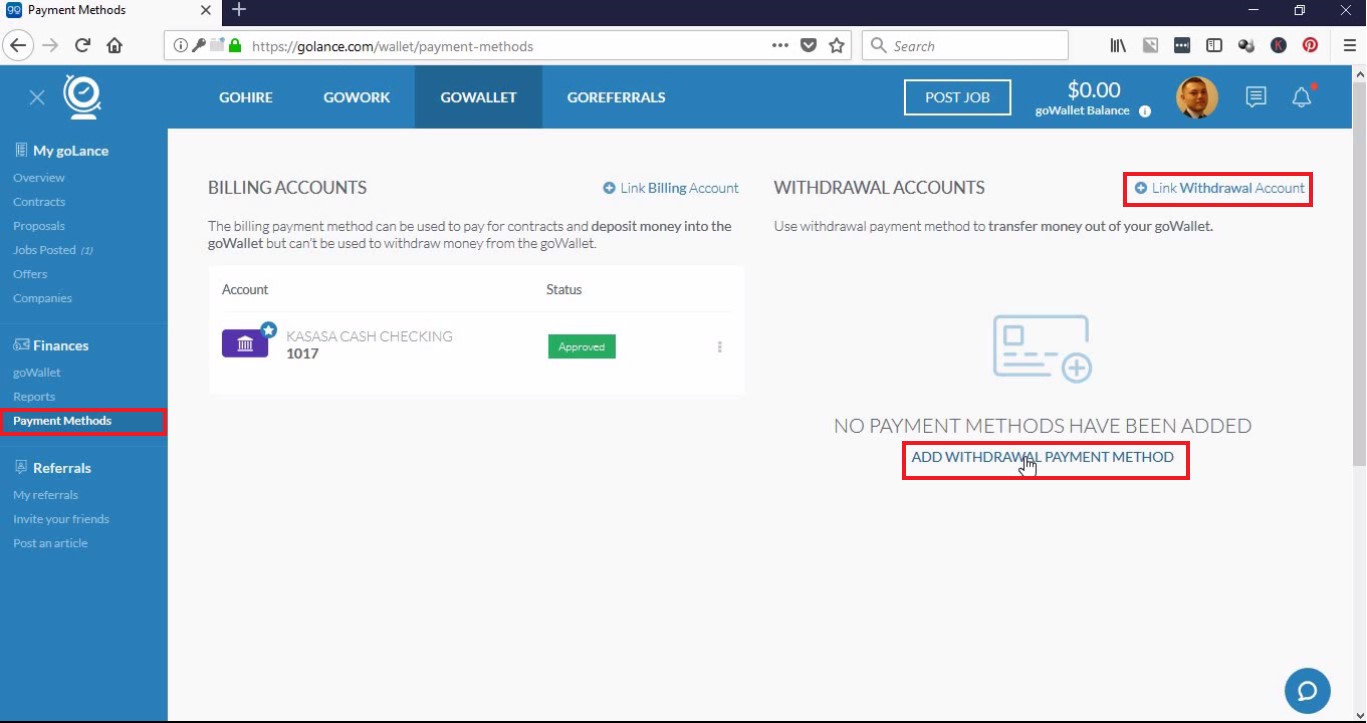Click the purple bank account icon

(x=245, y=344)
